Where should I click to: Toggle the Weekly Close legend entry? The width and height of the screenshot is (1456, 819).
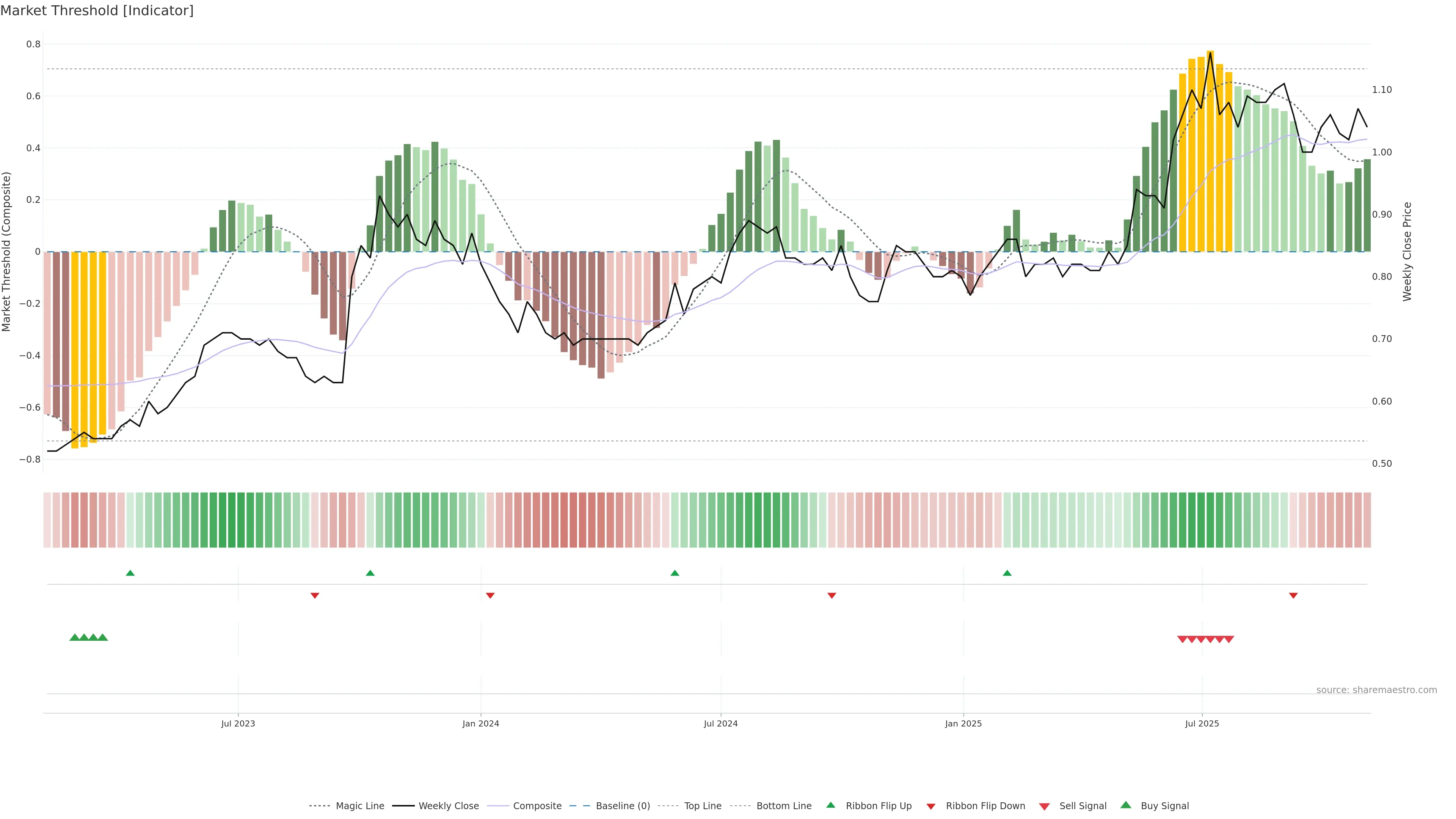448,806
